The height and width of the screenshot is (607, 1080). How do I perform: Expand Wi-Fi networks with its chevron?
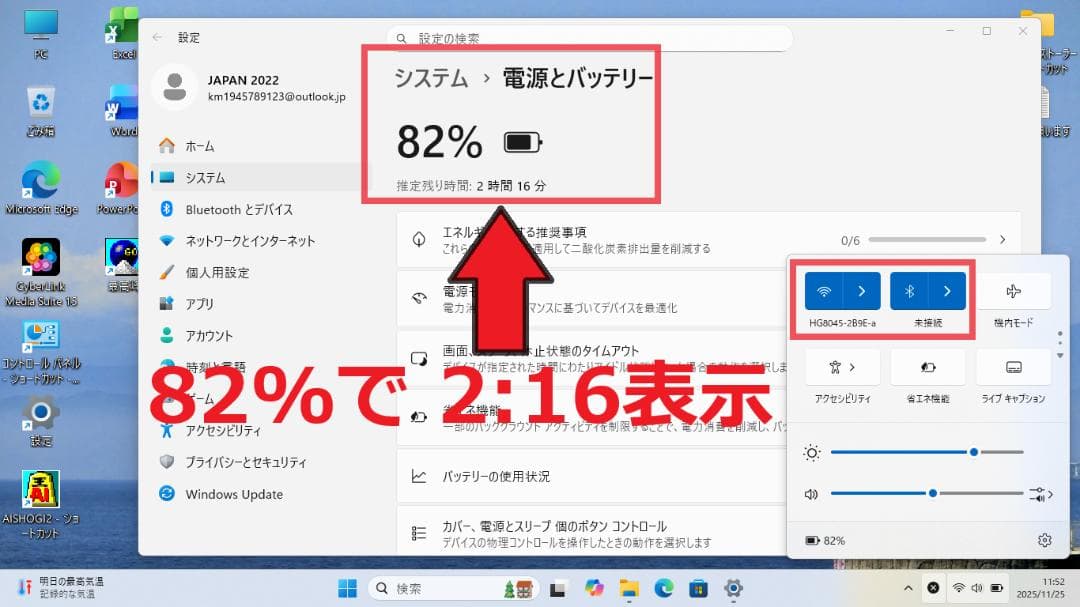(861, 291)
